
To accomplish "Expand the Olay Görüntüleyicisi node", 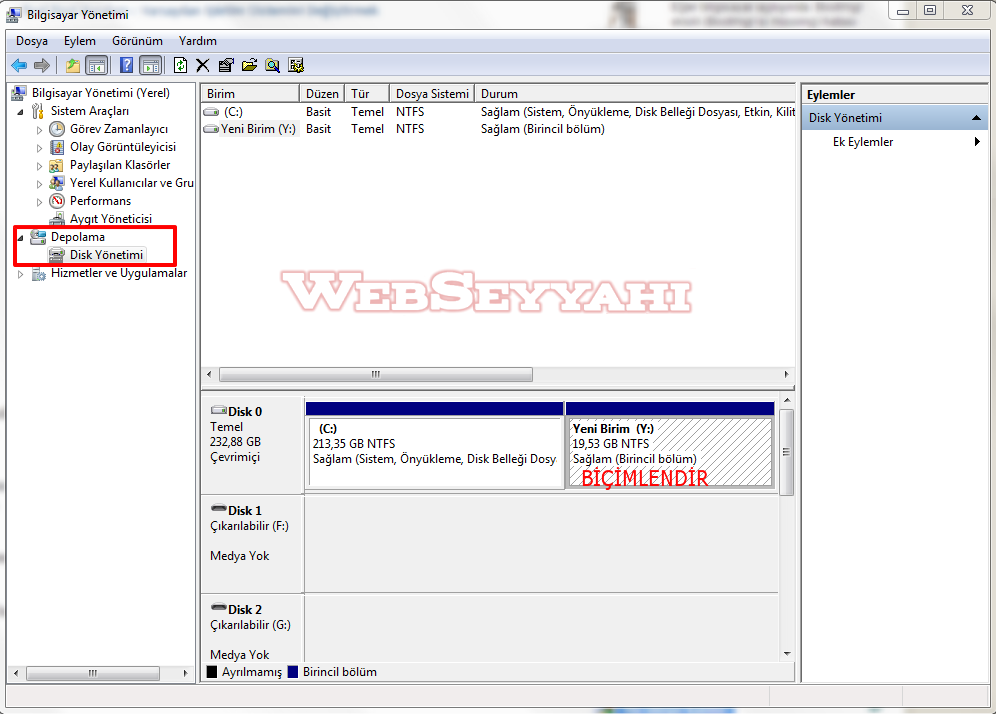I will 39,148.
